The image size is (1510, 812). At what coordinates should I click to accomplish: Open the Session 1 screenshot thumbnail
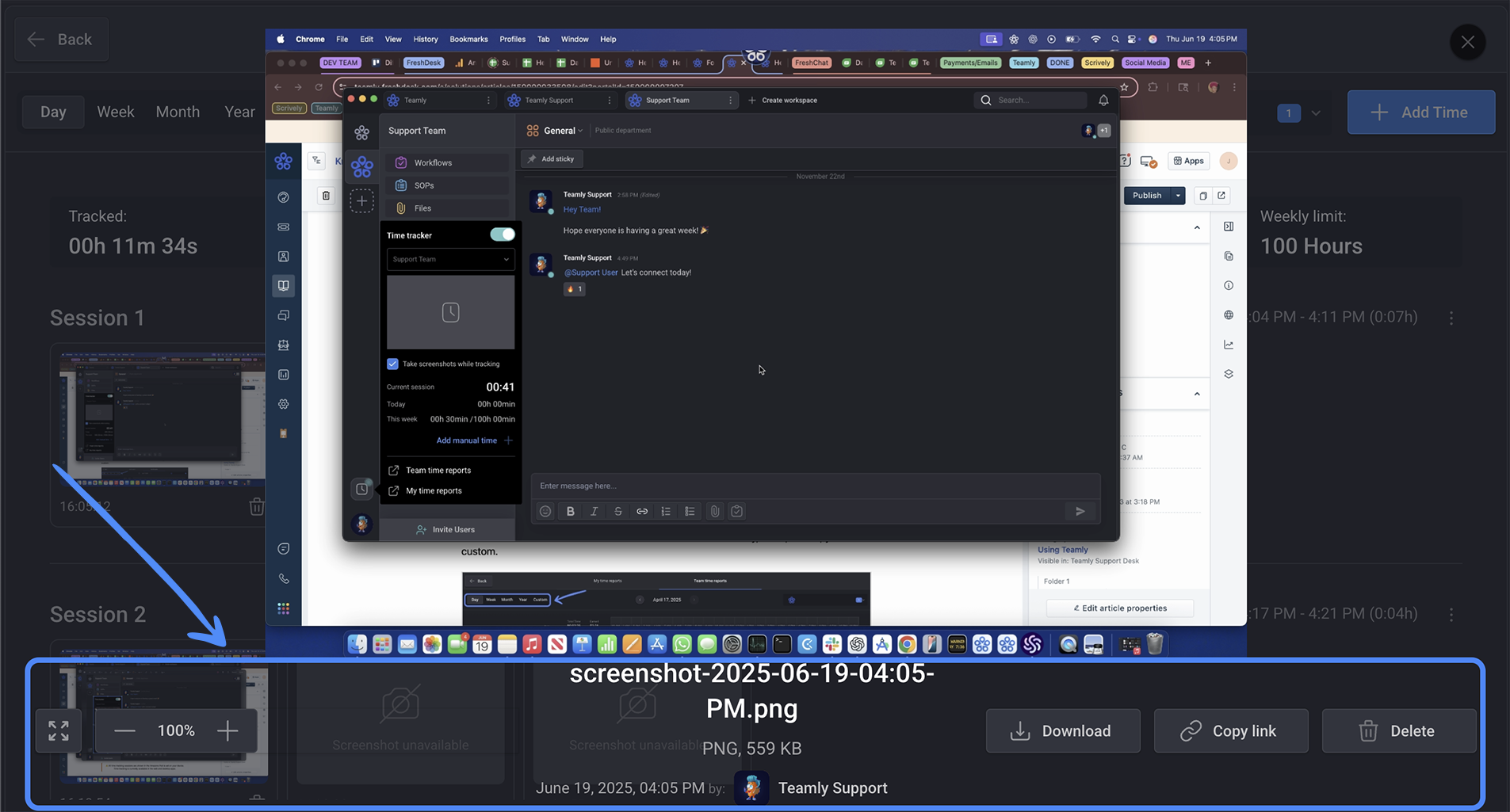pos(162,419)
